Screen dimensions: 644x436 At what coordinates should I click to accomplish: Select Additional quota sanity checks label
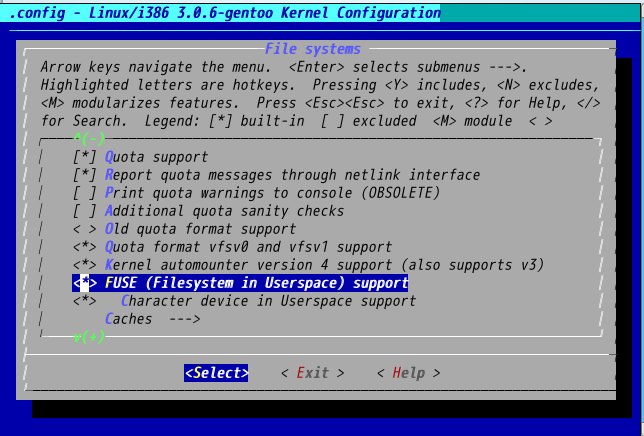tap(224, 211)
